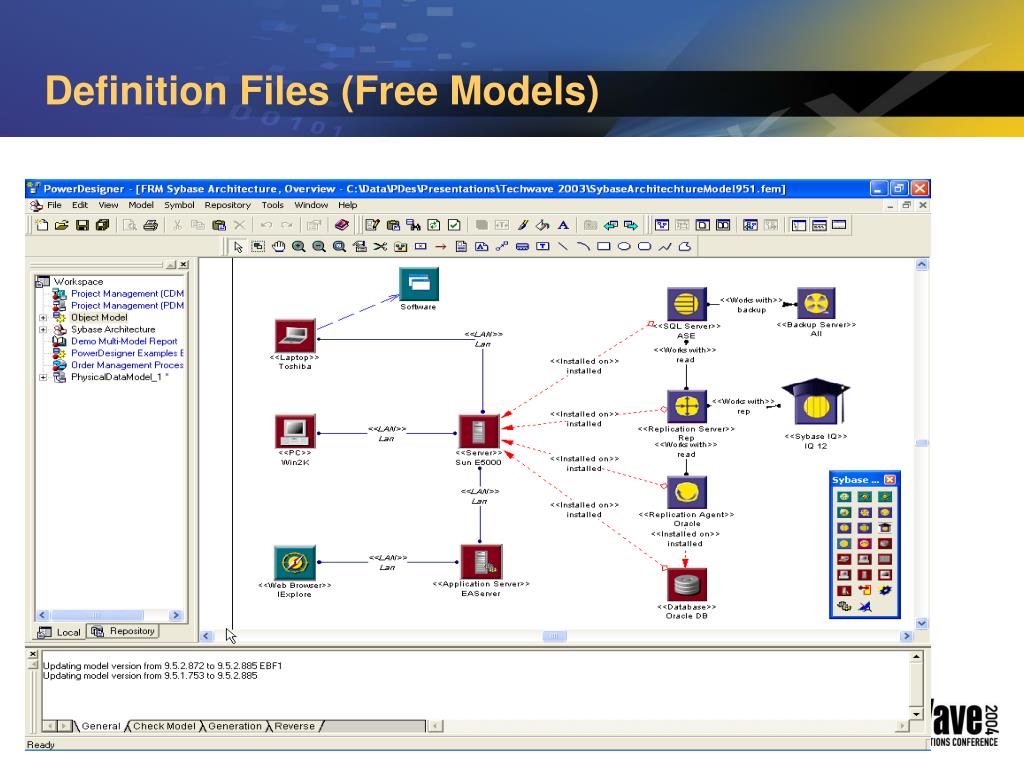Select the Ellipse drawing tool
The image size is (1024, 768).
pos(624,247)
